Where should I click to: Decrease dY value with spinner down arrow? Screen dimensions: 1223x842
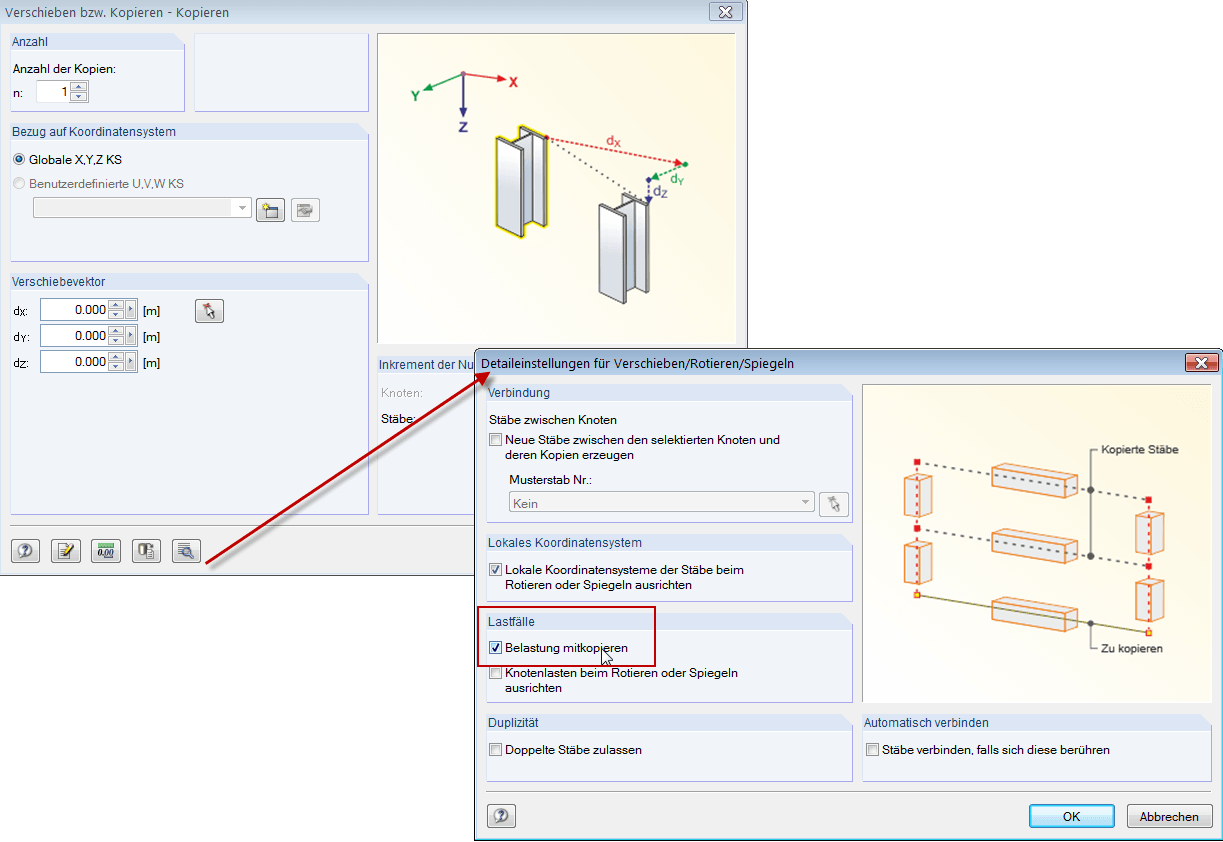coord(116,341)
